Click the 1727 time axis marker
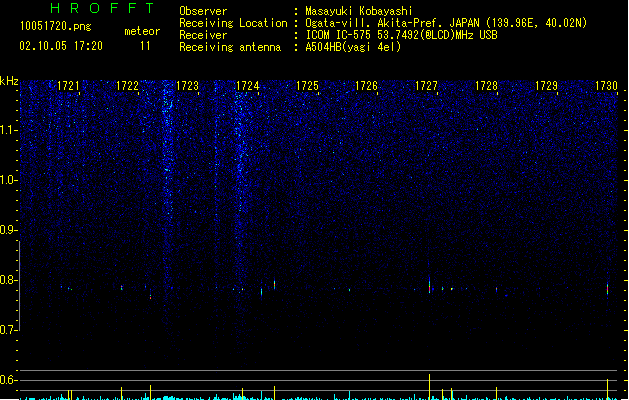The width and height of the screenshot is (629, 400). (426, 86)
